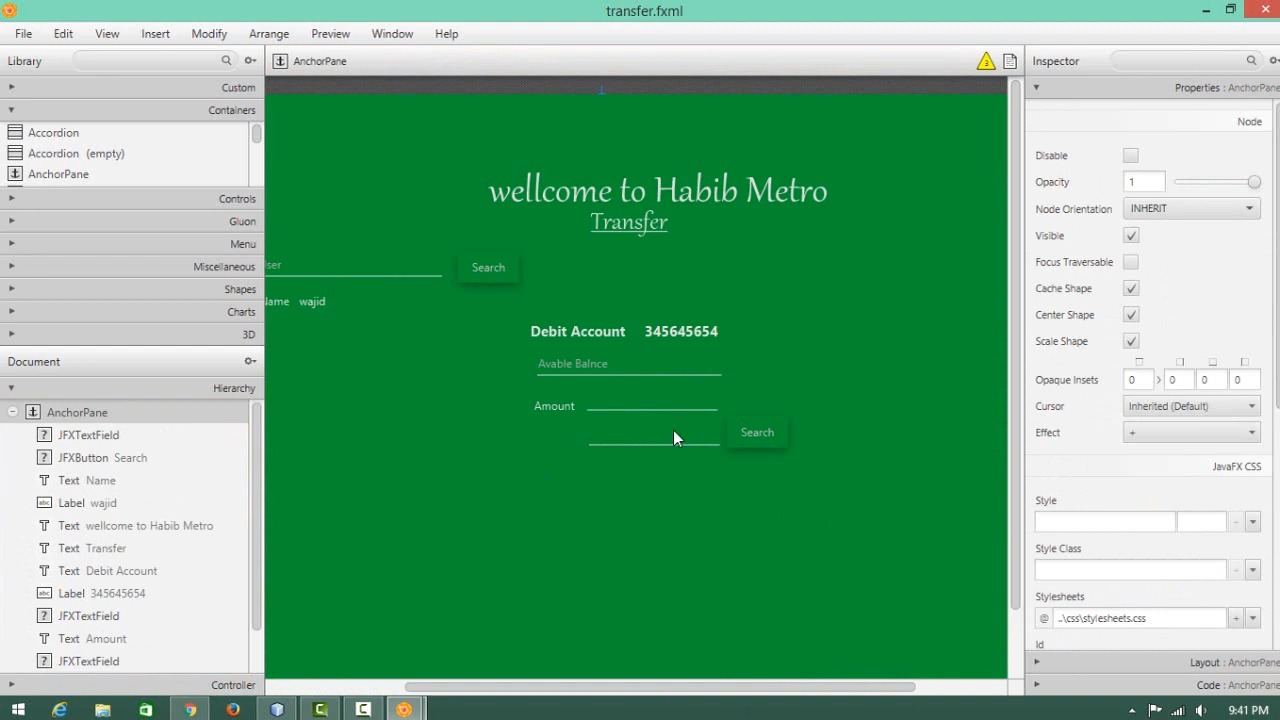This screenshot has height=720, width=1280.
Task: Open the Modify menu
Action: click(209, 34)
